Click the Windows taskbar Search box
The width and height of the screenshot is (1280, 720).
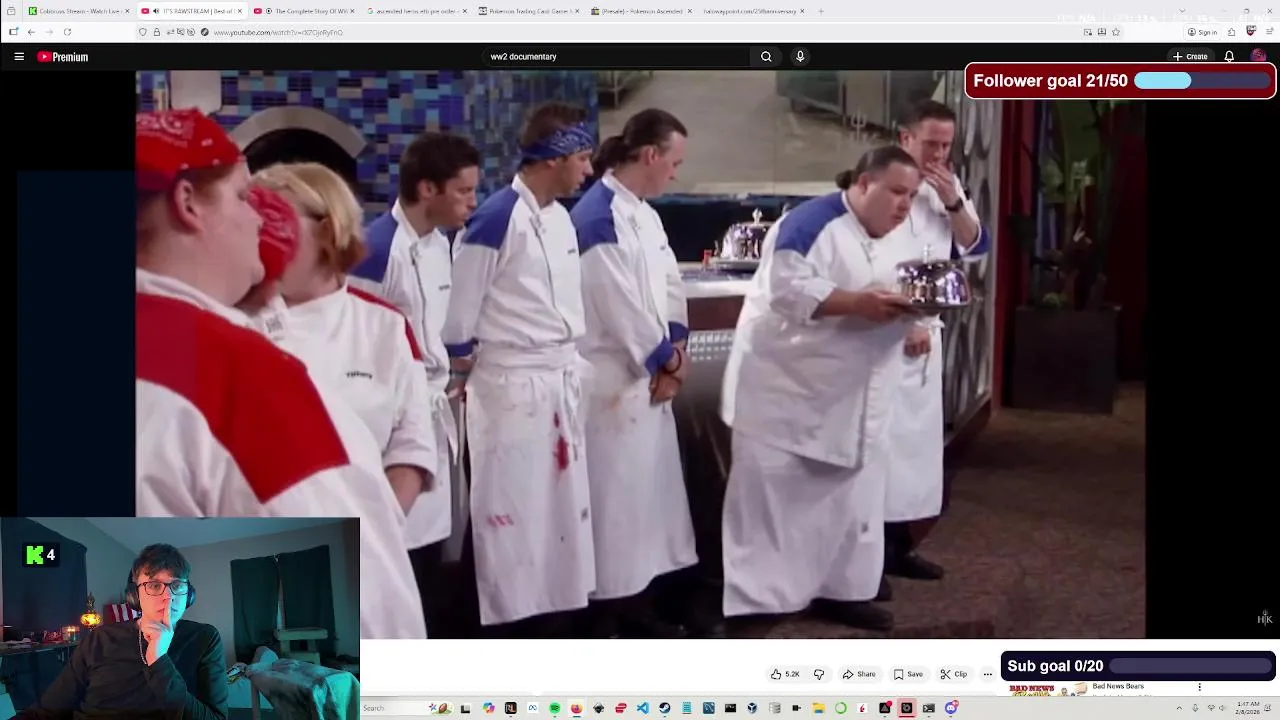[405, 708]
